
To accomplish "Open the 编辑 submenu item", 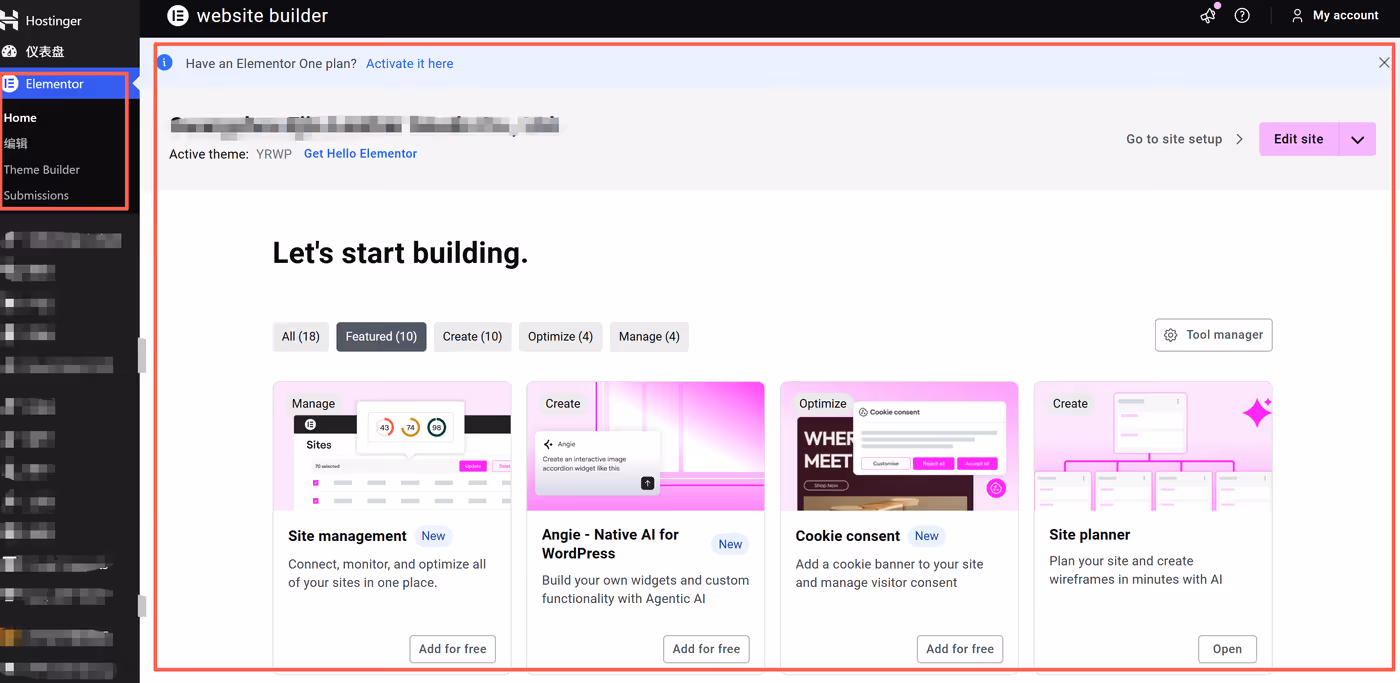I will [16, 143].
